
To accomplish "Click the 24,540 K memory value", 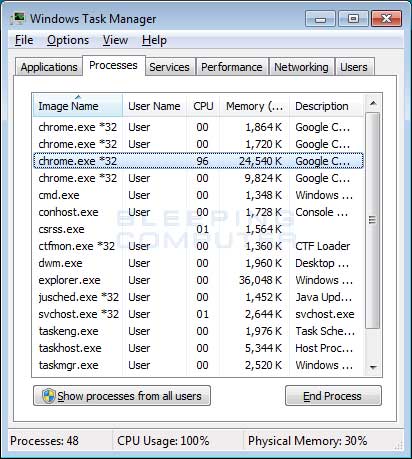I will pyautogui.click(x=260, y=161).
